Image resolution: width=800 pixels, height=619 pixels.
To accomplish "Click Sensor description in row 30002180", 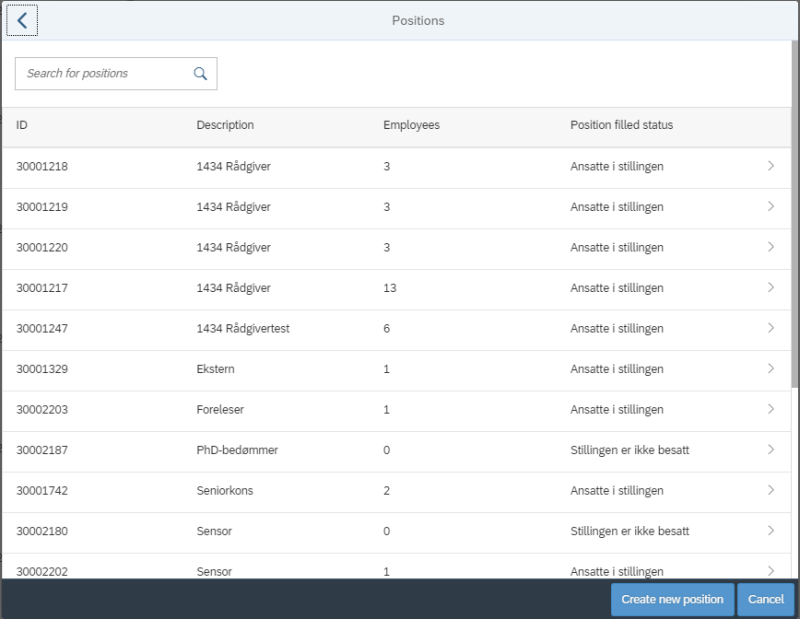I will pyautogui.click(x=214, y=531).
